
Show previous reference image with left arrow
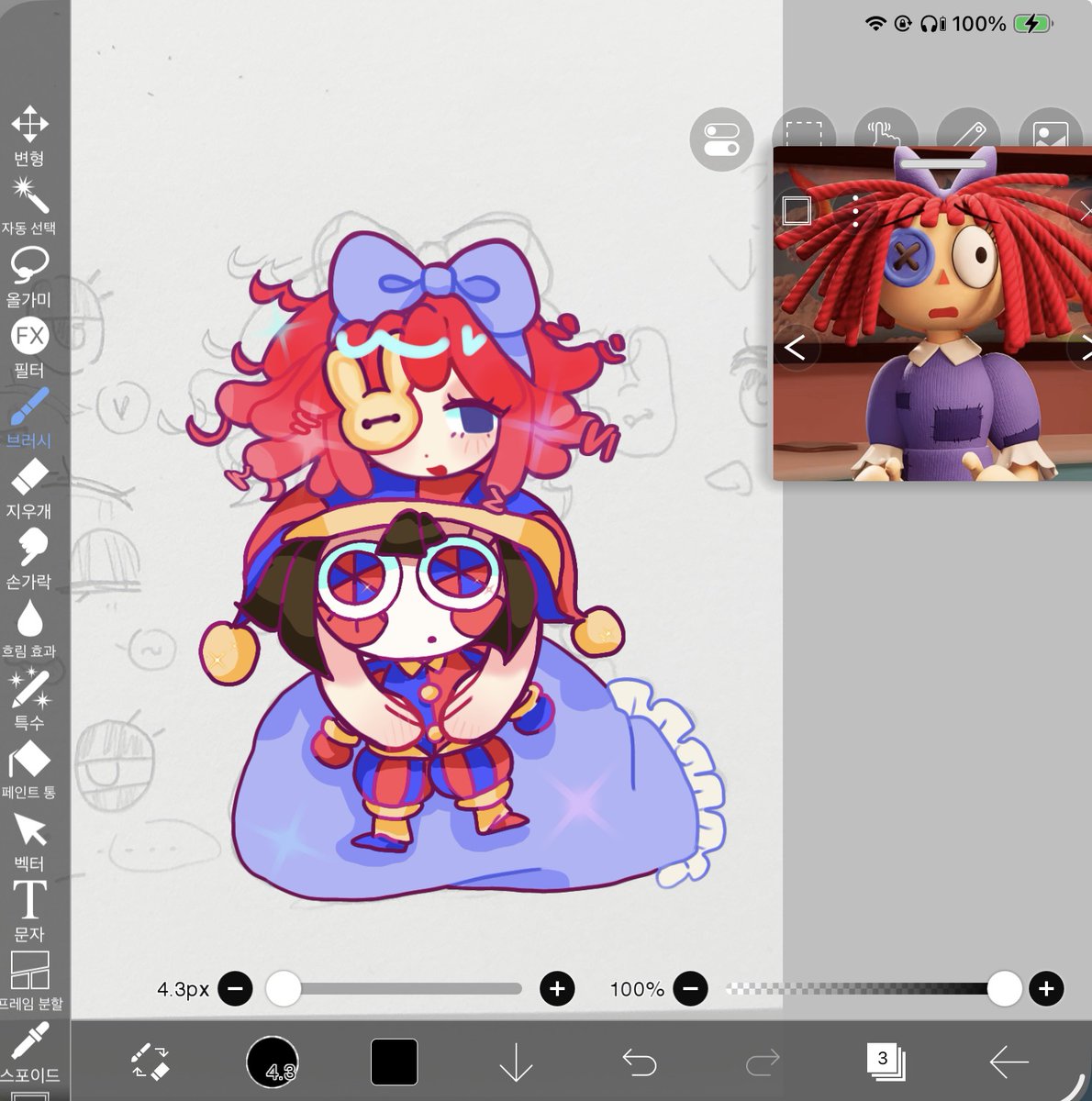pyautogui.click(x=796, y=348)
